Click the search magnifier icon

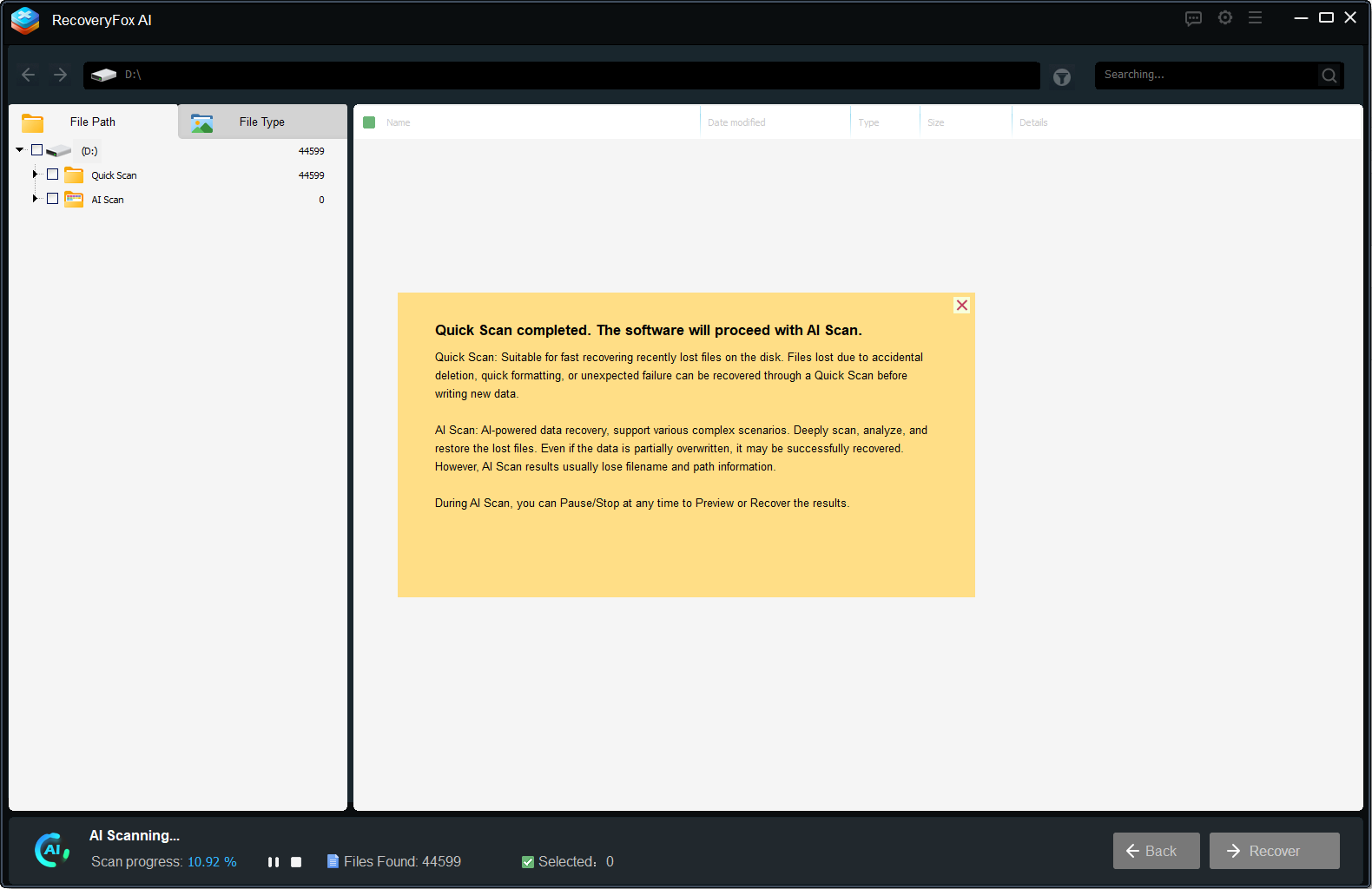[1329, 76]
